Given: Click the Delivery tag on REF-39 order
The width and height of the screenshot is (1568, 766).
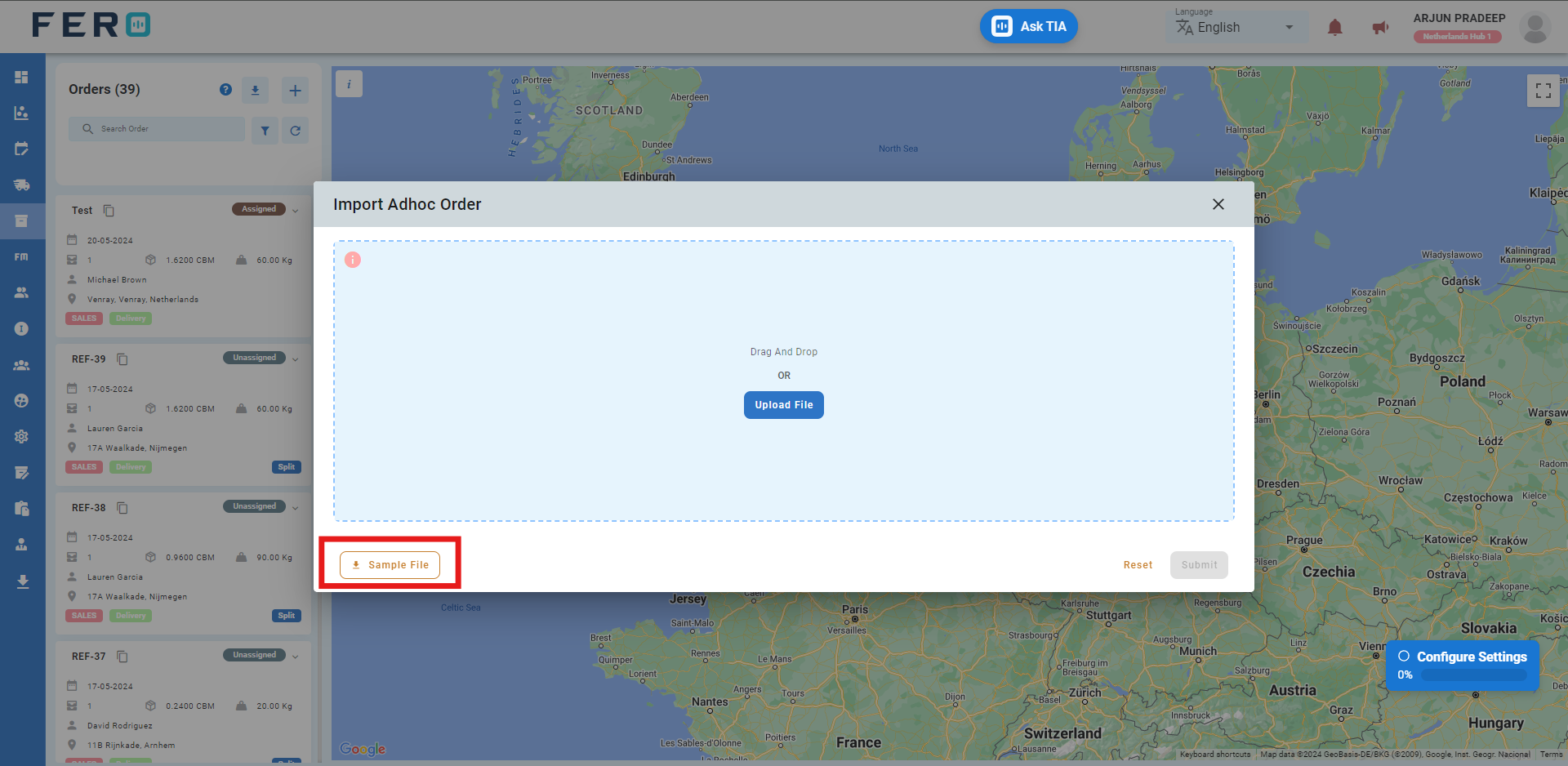Looking at the screenshot, I should coord(131,467).
